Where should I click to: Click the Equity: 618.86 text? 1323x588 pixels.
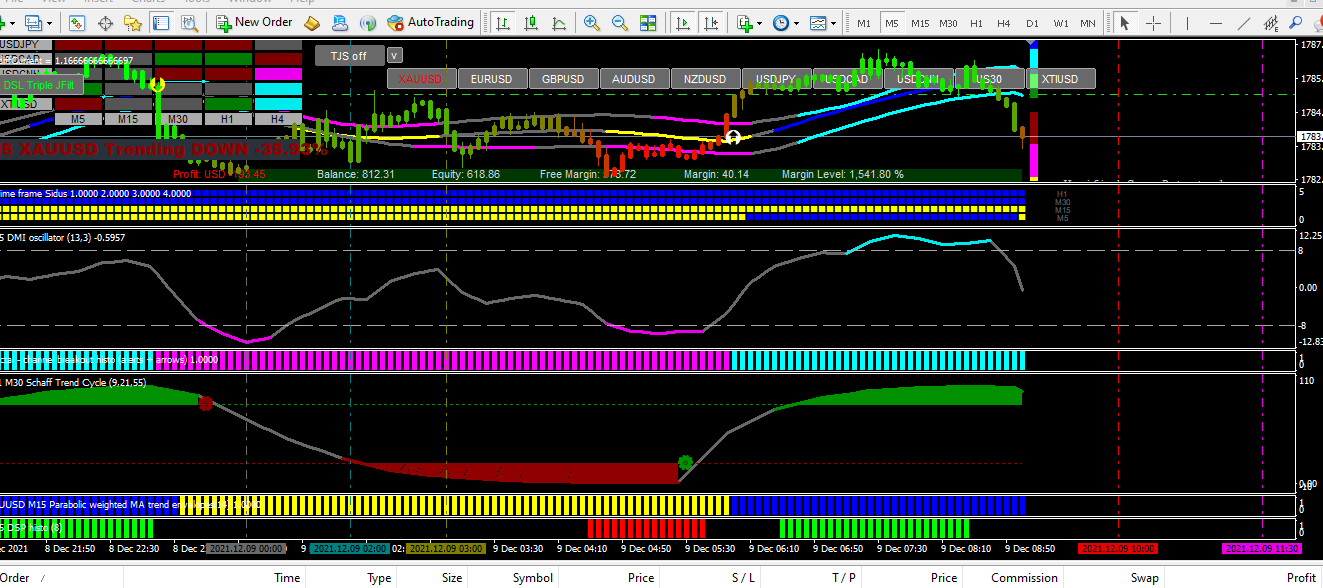click(466, 174)
